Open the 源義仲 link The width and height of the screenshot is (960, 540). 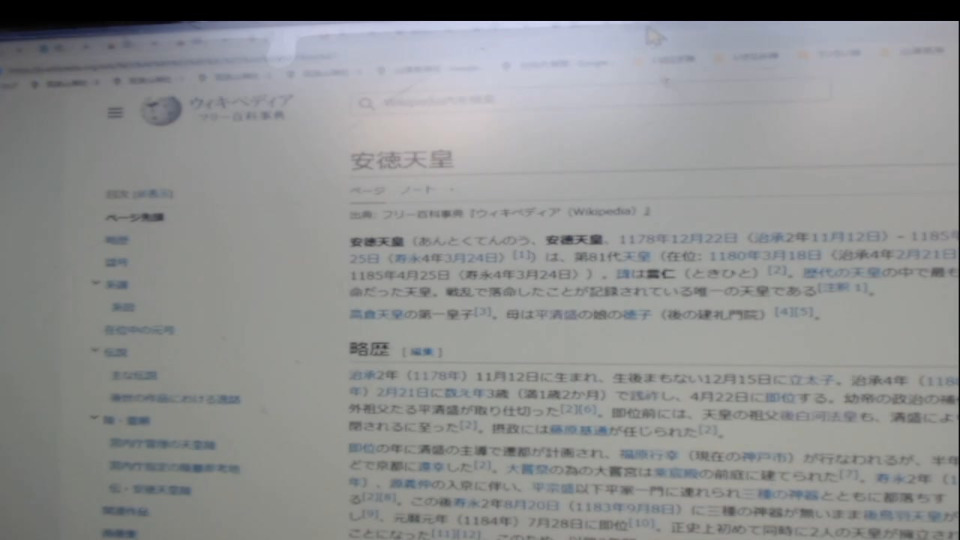pyautogui.click(x=411, y=484)
